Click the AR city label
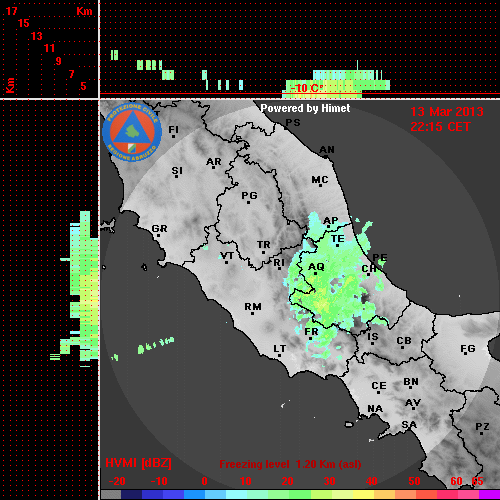The width and height of the screenshot is (500, 500). point(214,162)
